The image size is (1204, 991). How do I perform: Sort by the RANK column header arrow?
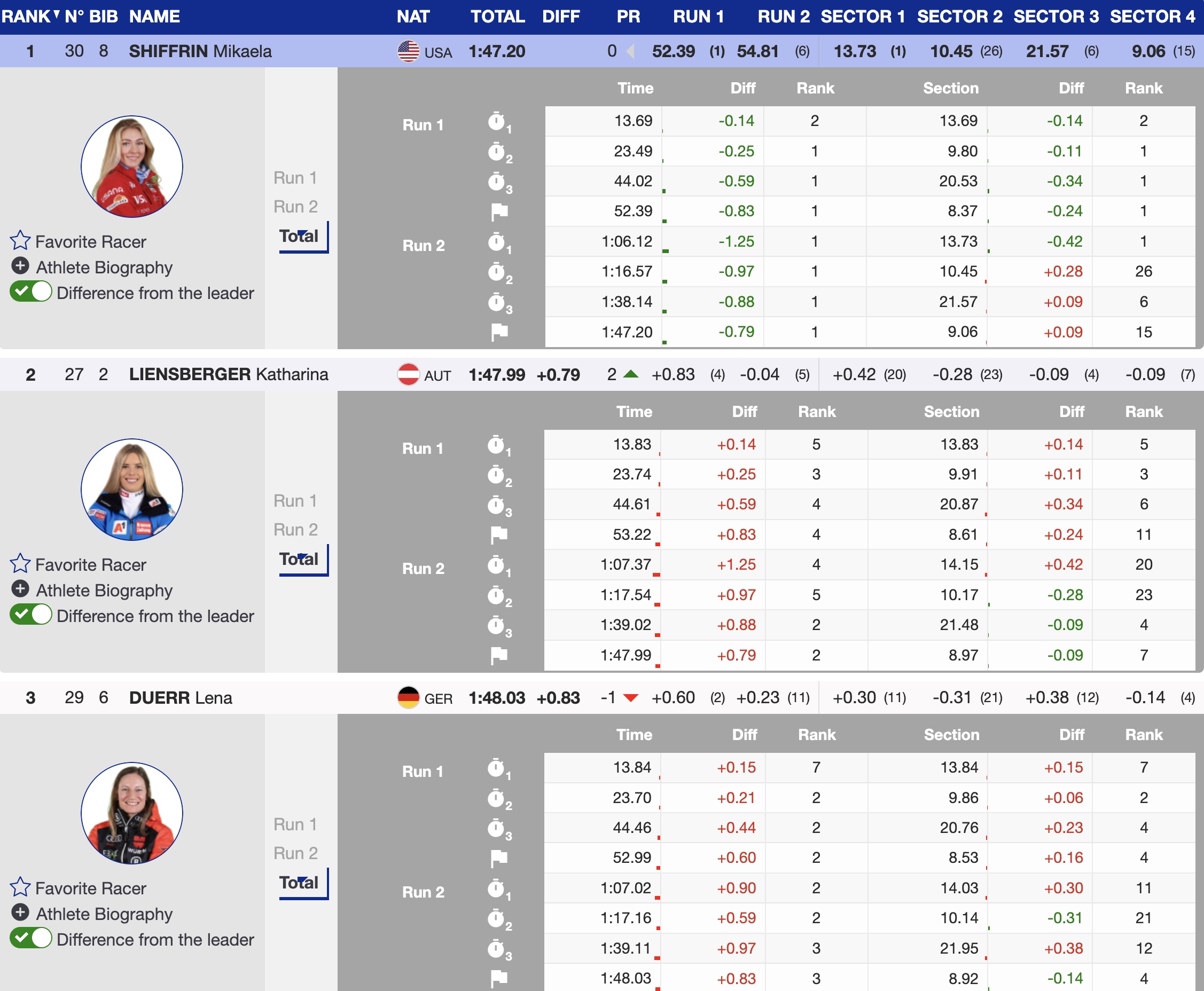pyautogui.click(x=57, y=14)
